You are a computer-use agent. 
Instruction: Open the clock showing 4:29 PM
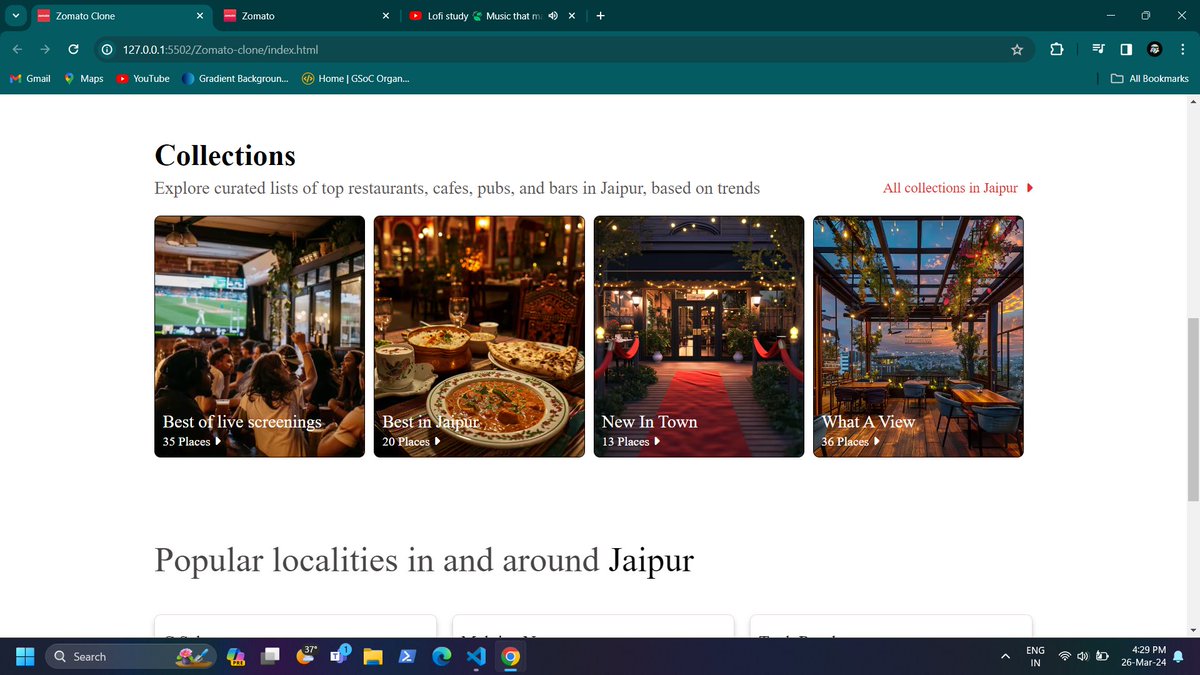[x=1145, y=656]
